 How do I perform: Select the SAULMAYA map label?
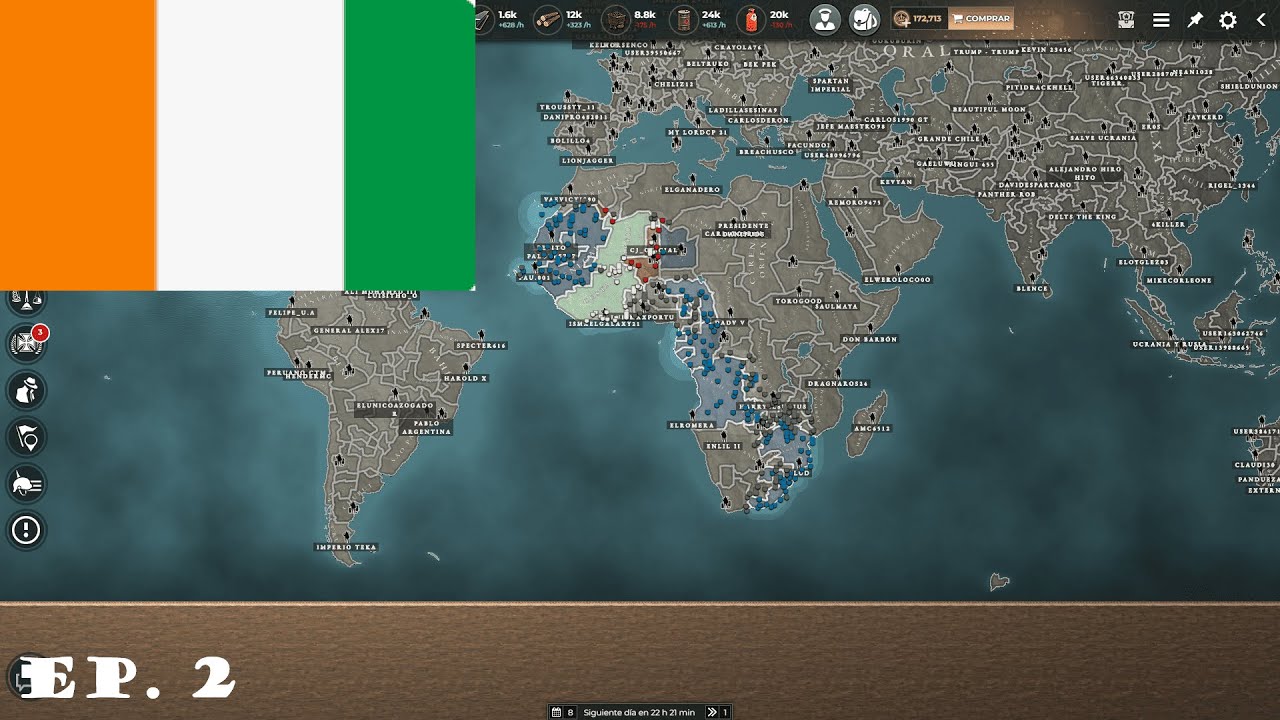point(837,307)
